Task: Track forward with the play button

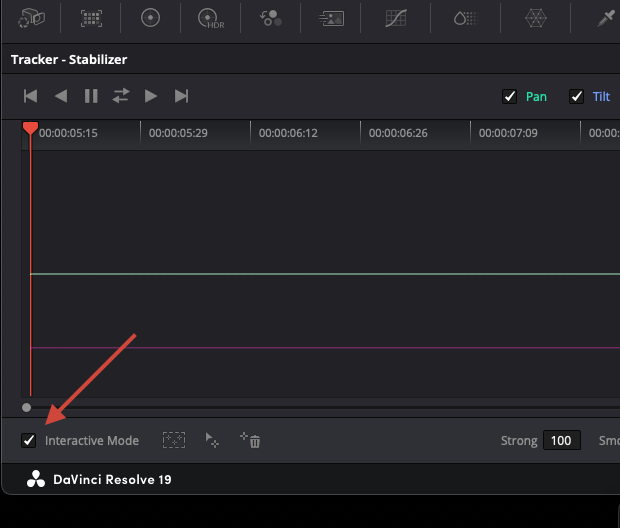Action: coord(151,96)
